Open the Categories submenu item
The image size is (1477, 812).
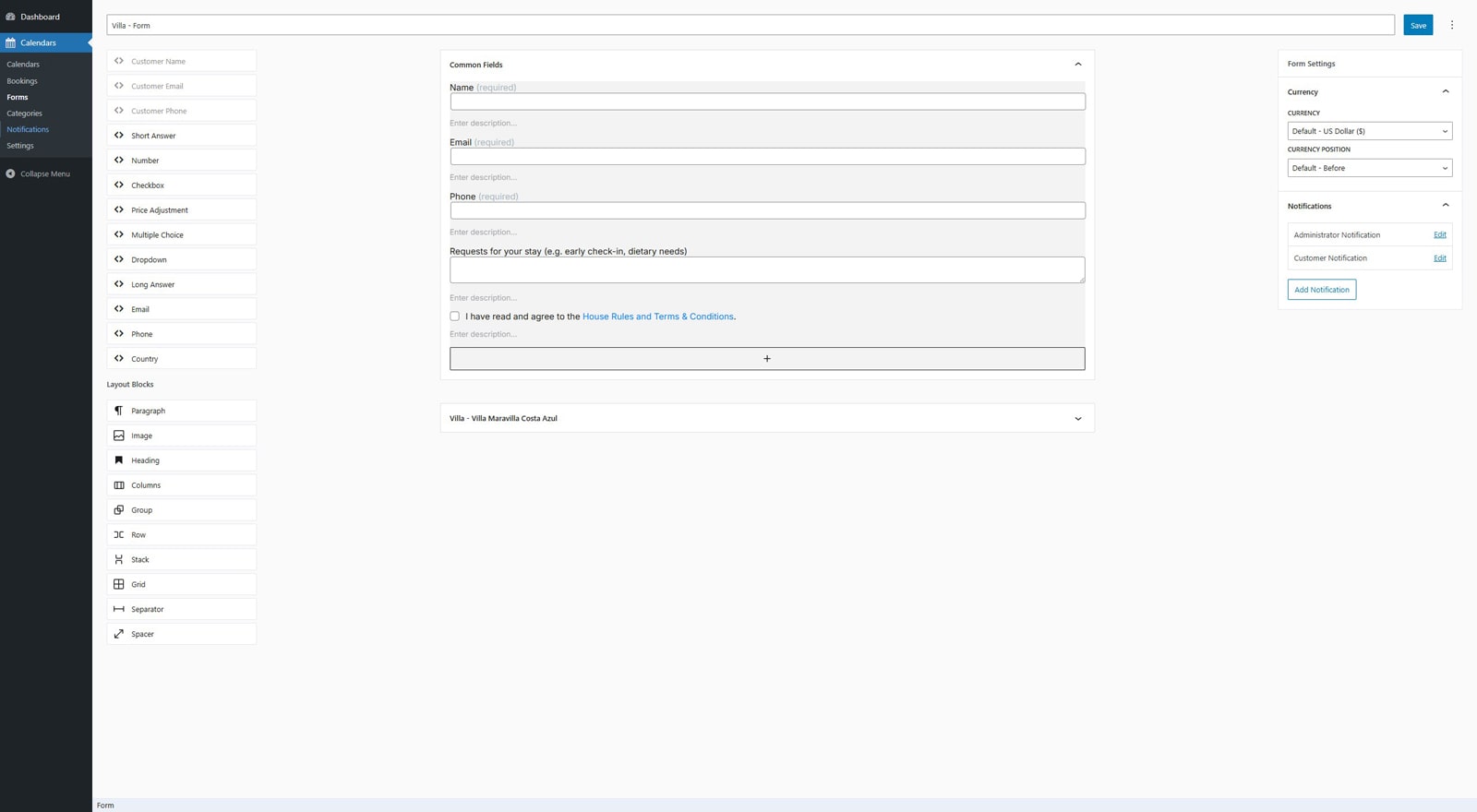(x=25, y=113)
